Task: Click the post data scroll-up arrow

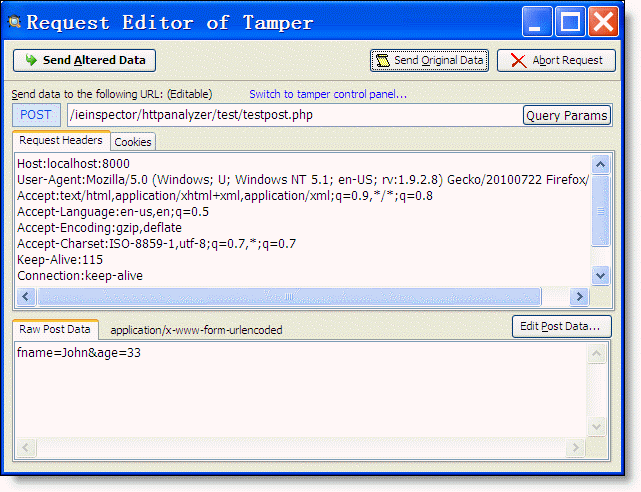Action: pos(596,353)
